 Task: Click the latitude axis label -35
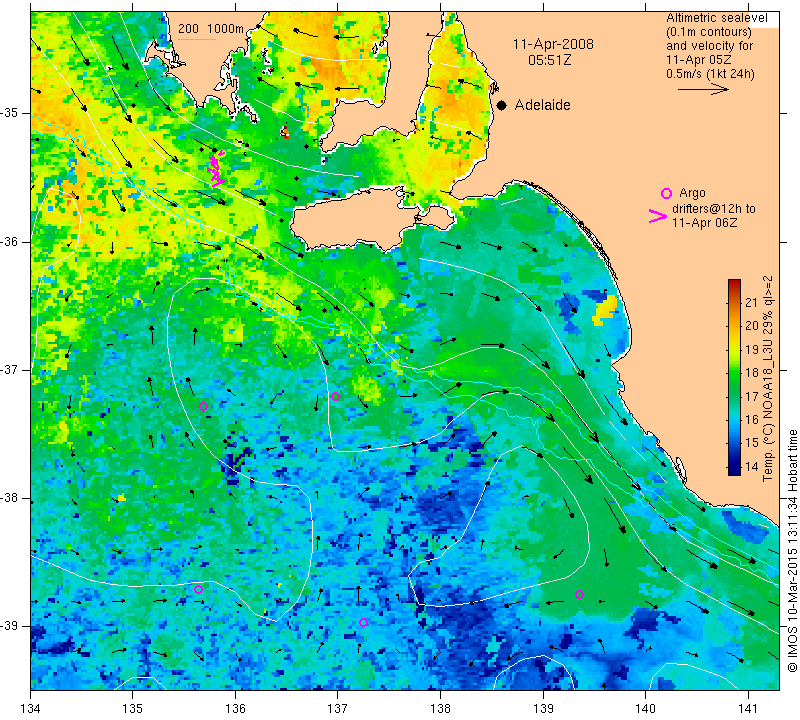tap(9, 113)
